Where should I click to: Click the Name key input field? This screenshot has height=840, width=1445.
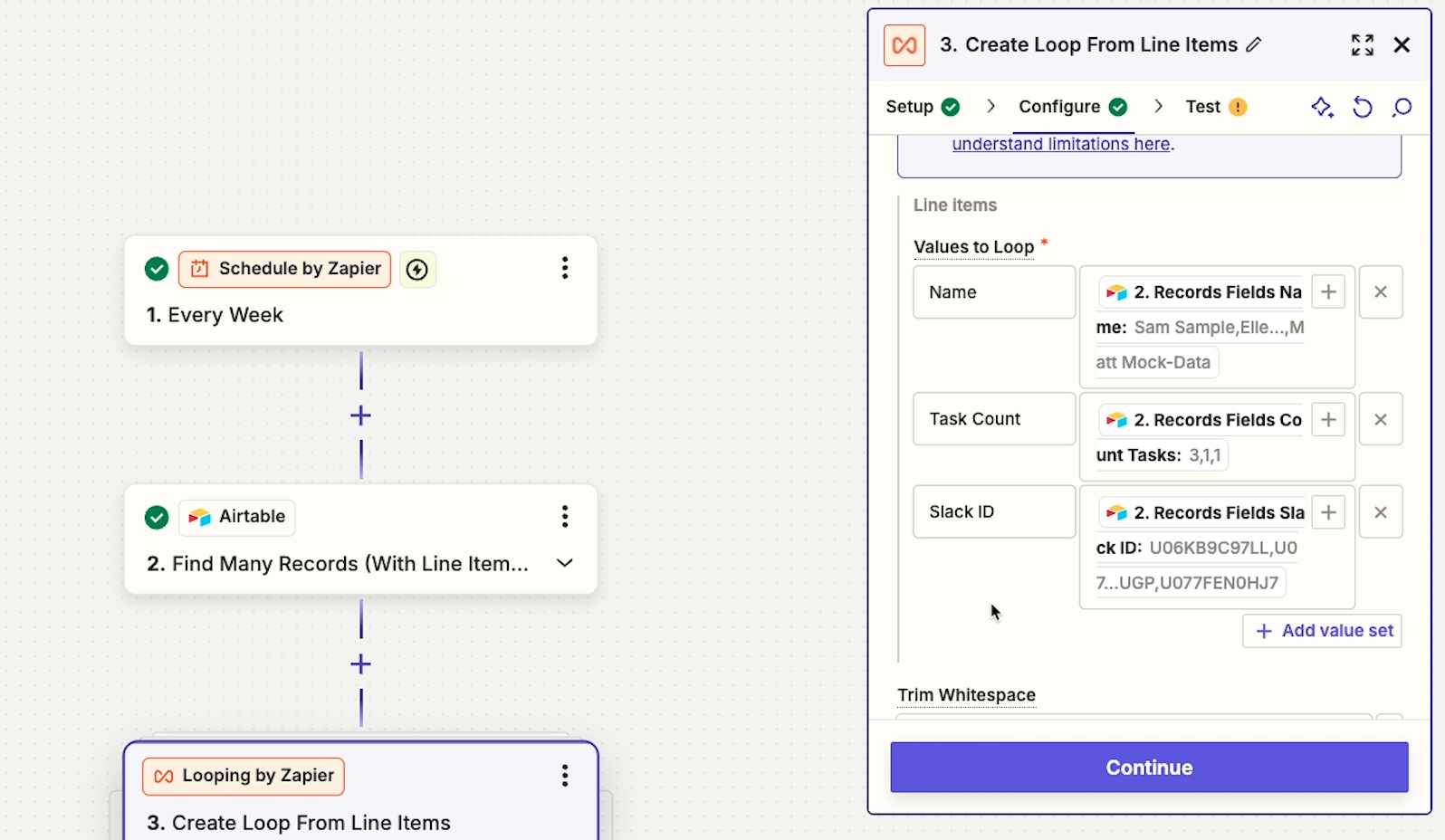pos(994,292)
